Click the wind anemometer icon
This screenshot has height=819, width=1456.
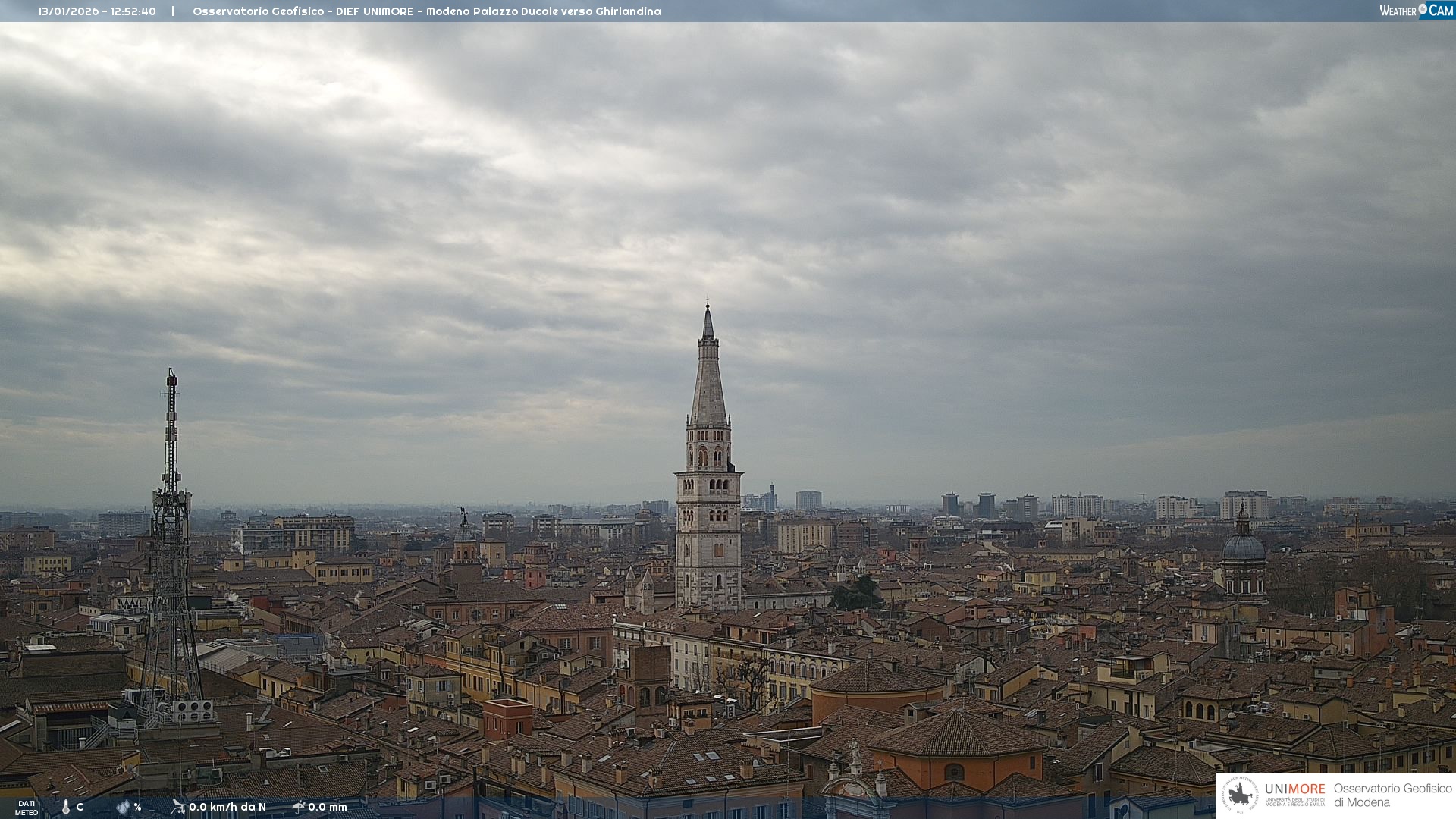pyautogui.click(x=178, y=807)
